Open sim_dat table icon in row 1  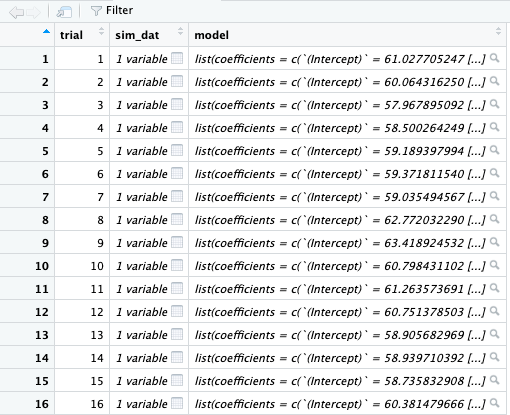177,58
